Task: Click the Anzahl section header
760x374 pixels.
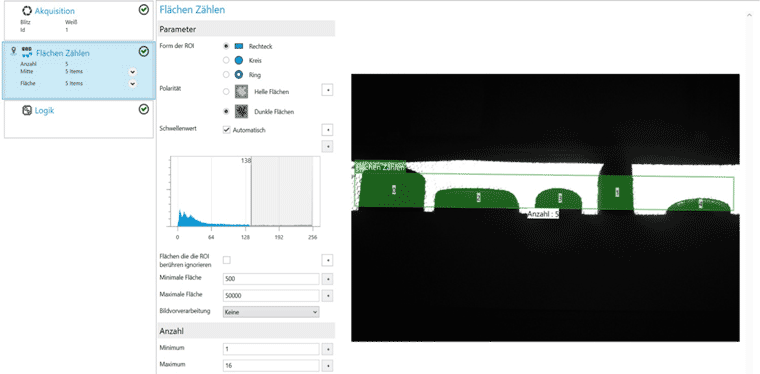Action: pos(246,331)
